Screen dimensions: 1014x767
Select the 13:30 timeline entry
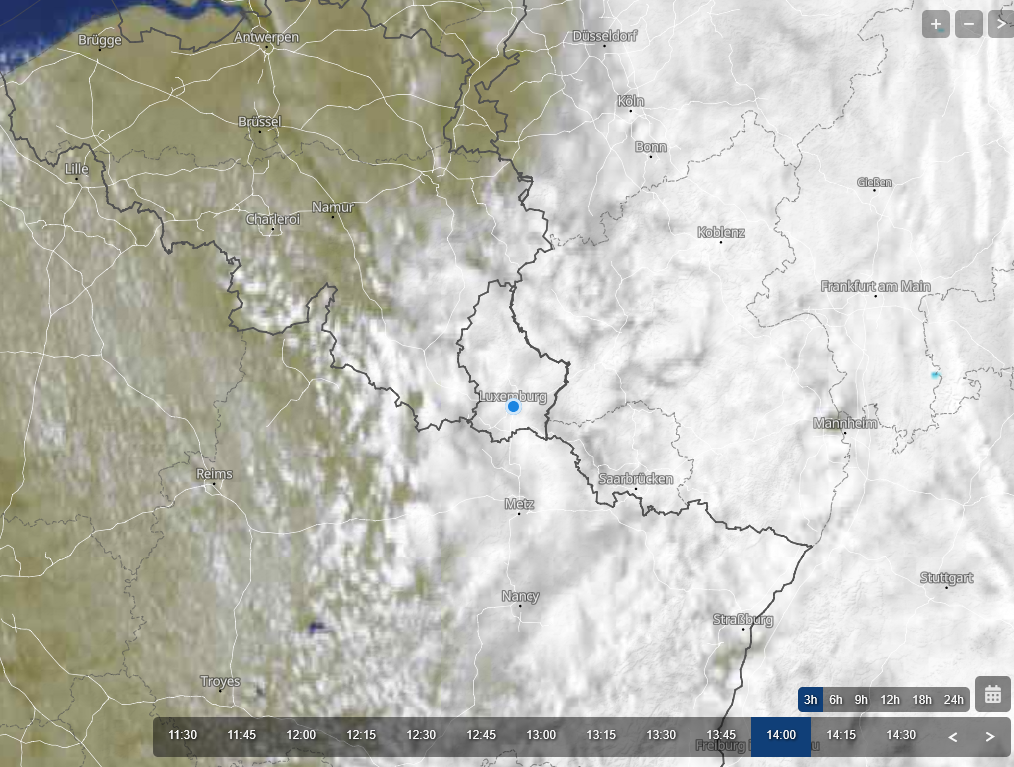click(x=661, y=735)
